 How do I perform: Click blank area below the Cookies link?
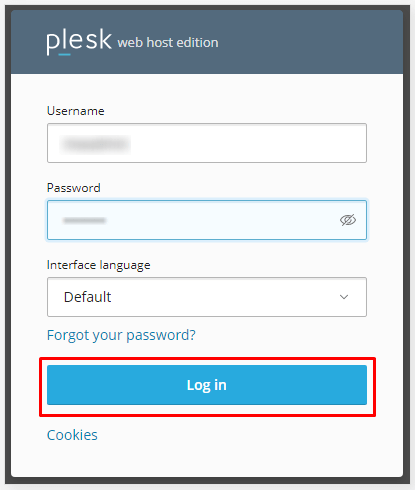(x=207, y=460)
